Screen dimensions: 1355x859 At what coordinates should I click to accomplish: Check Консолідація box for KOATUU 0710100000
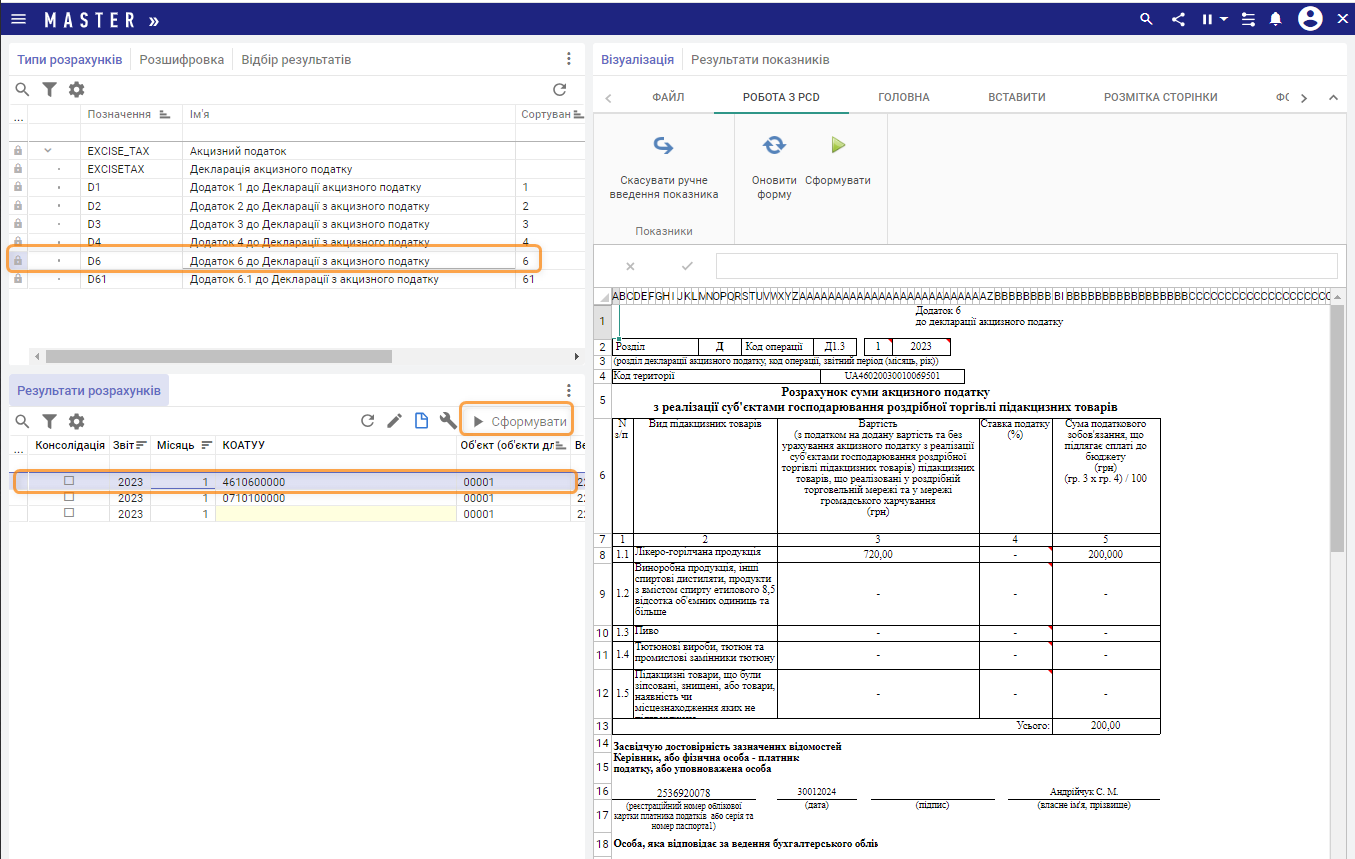[69, 497]
